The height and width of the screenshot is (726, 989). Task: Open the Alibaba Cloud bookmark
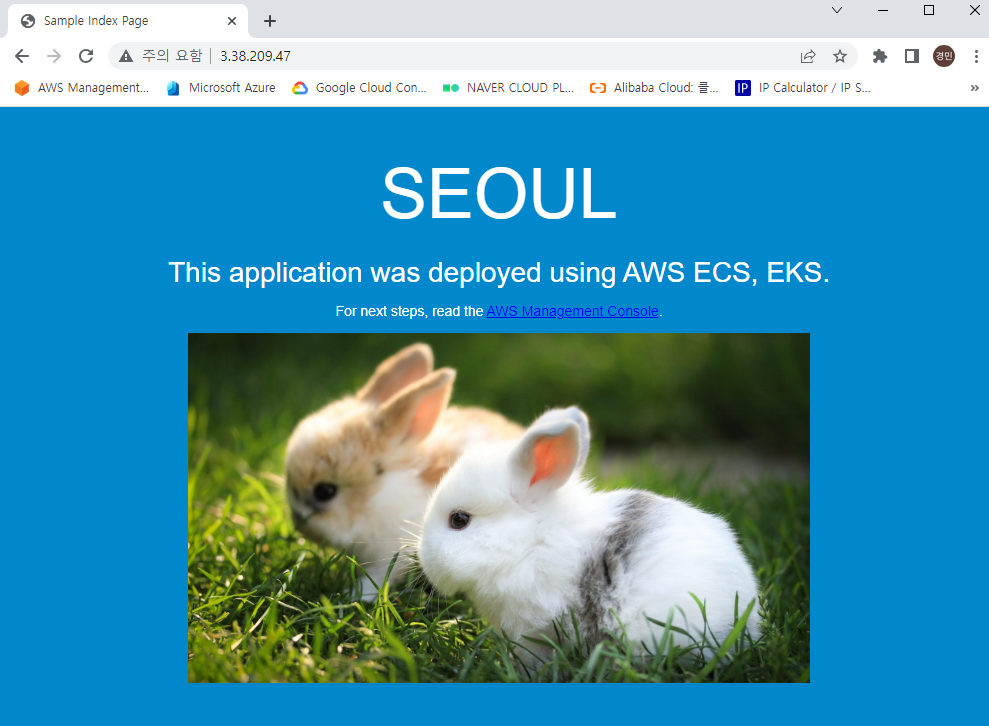click(654, 88)
